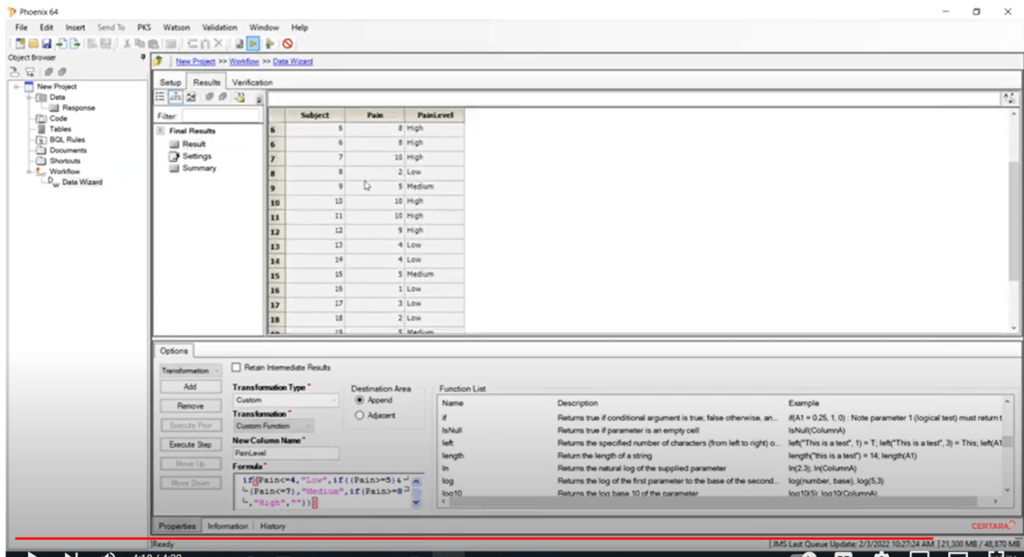
Task: Click the execute-with-arrow icon beside Stop
Action: click(x=270, y=44)
